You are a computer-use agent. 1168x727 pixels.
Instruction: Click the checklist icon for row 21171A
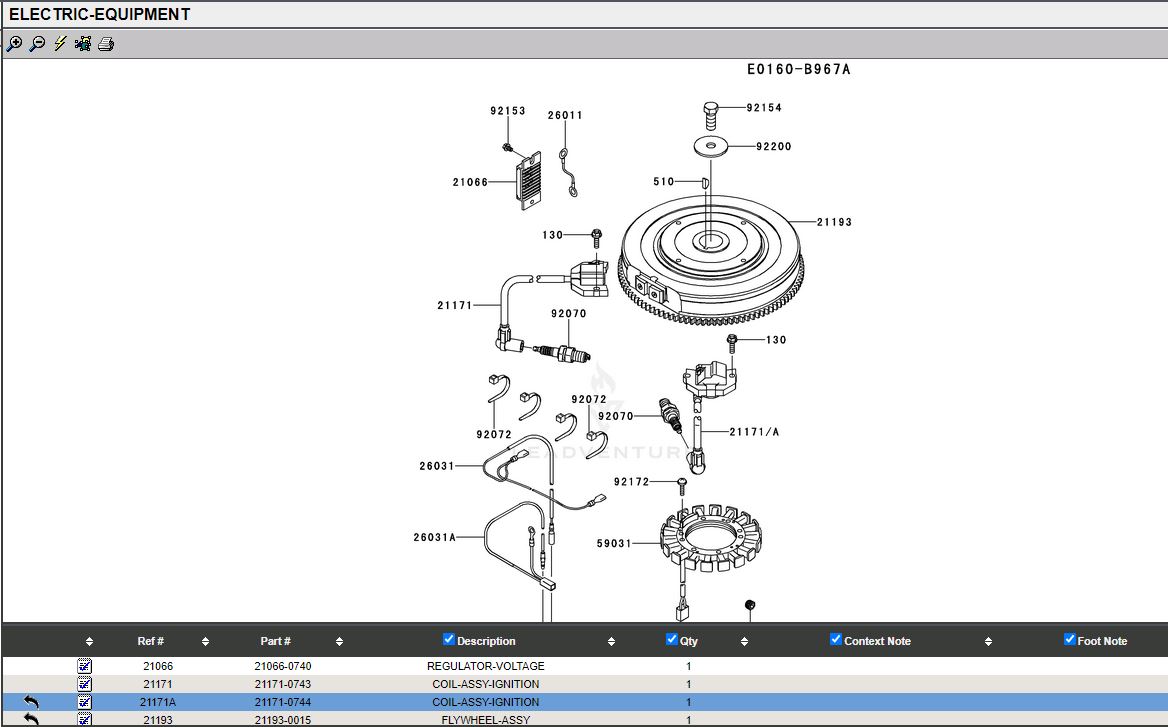click(x=85, y=702)
